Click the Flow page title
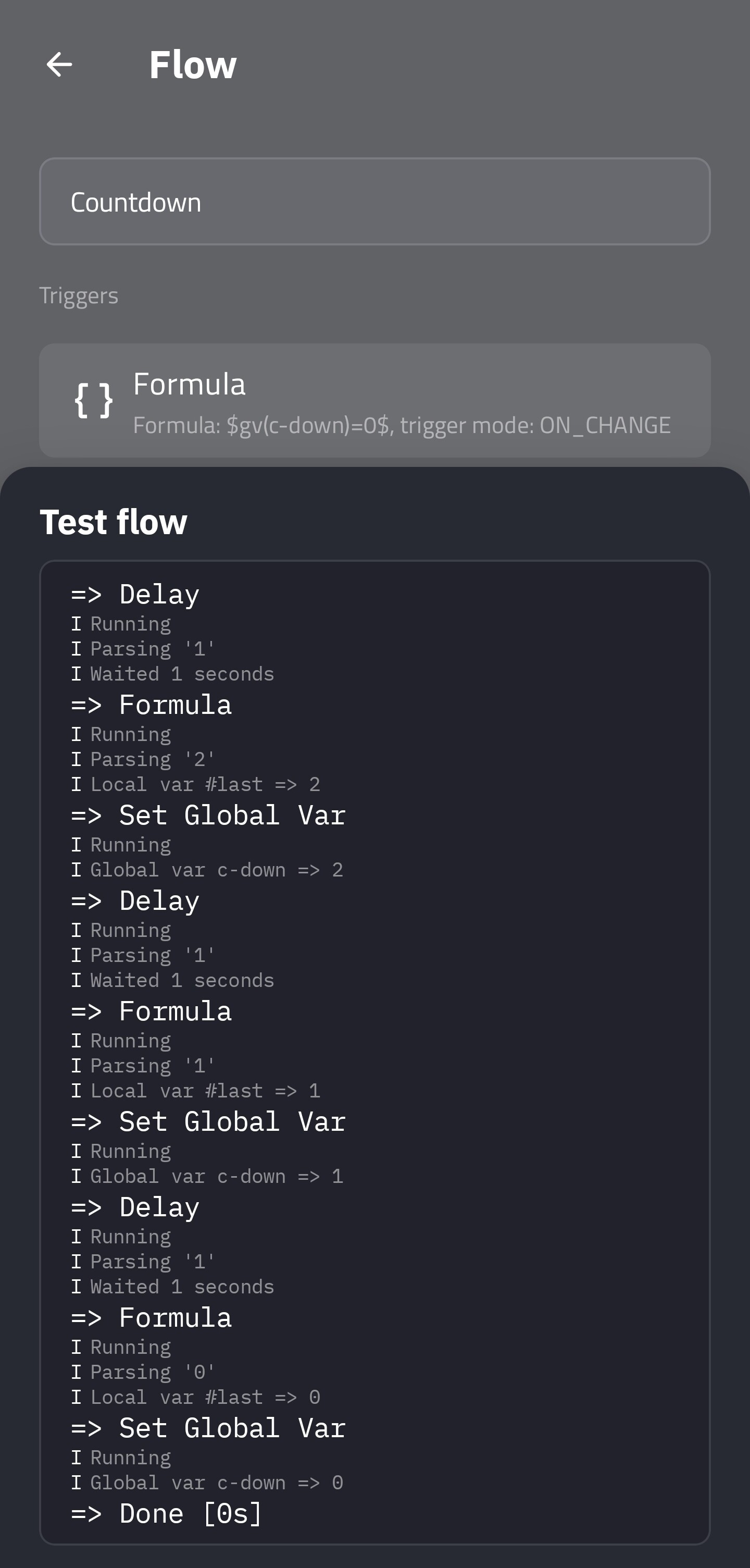The image size is (750, 1568). pyautogui.click(x=193, y=65)
